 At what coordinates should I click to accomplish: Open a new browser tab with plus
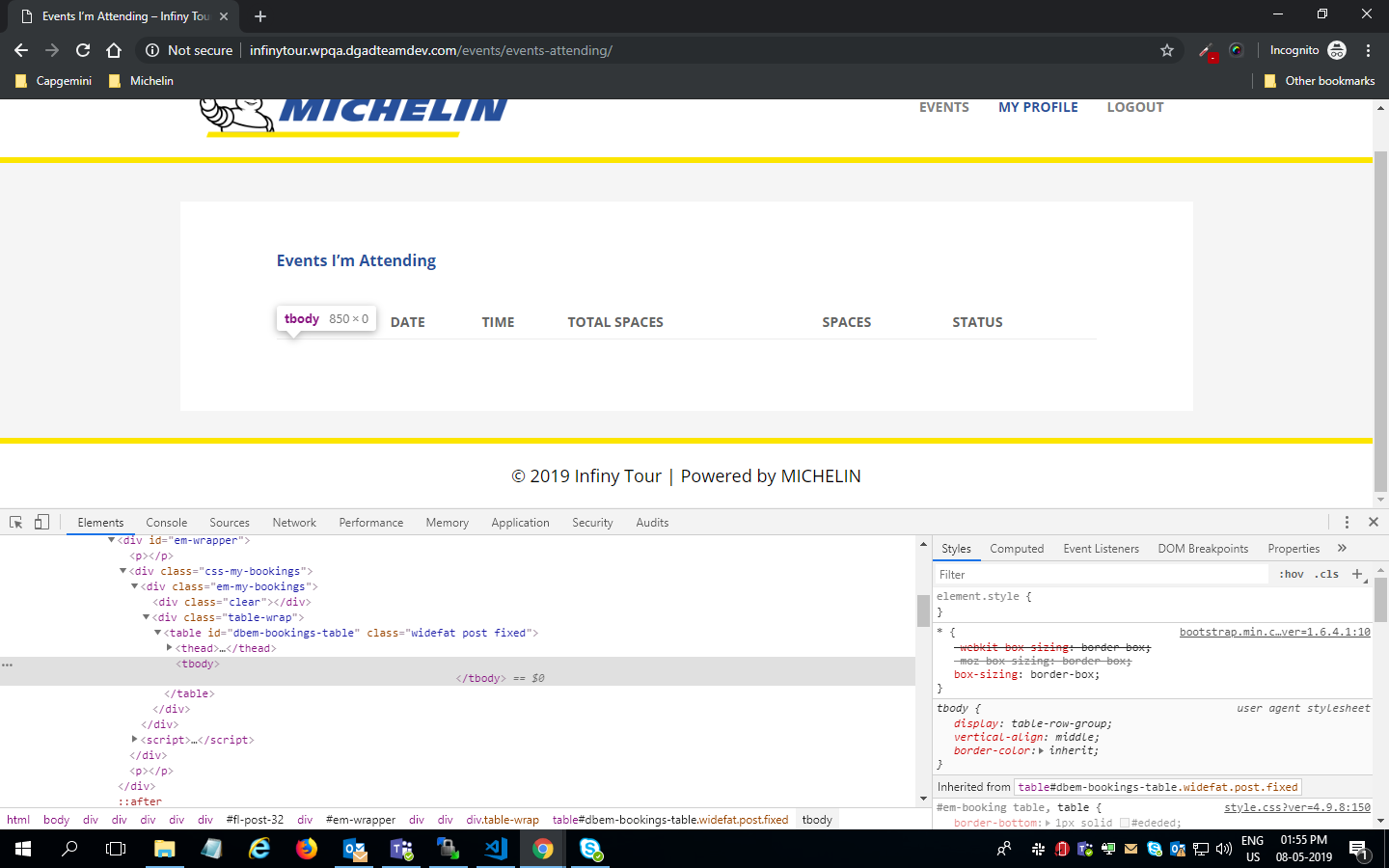pos(260,16)
